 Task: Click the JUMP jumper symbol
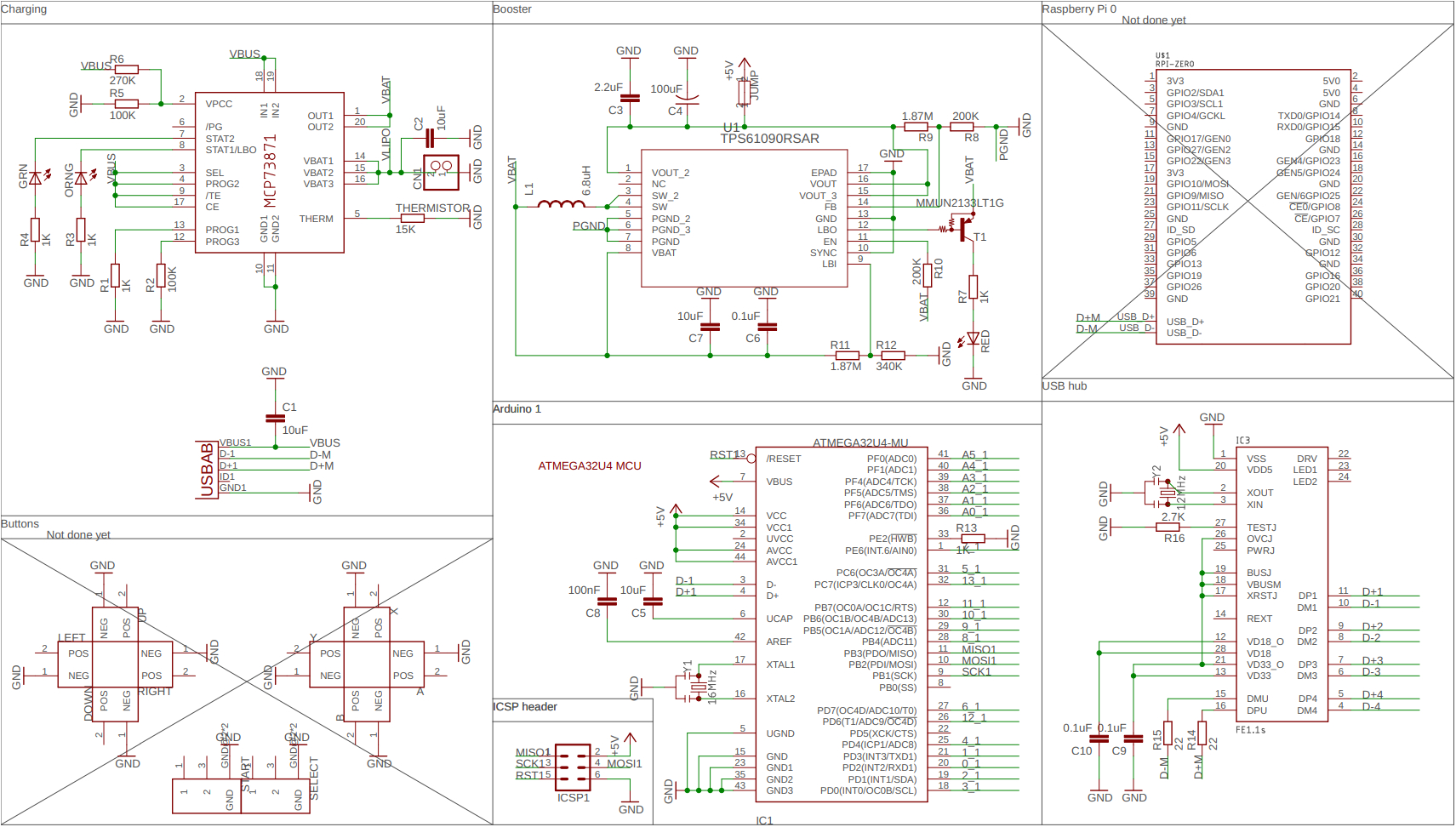point(744,89)
